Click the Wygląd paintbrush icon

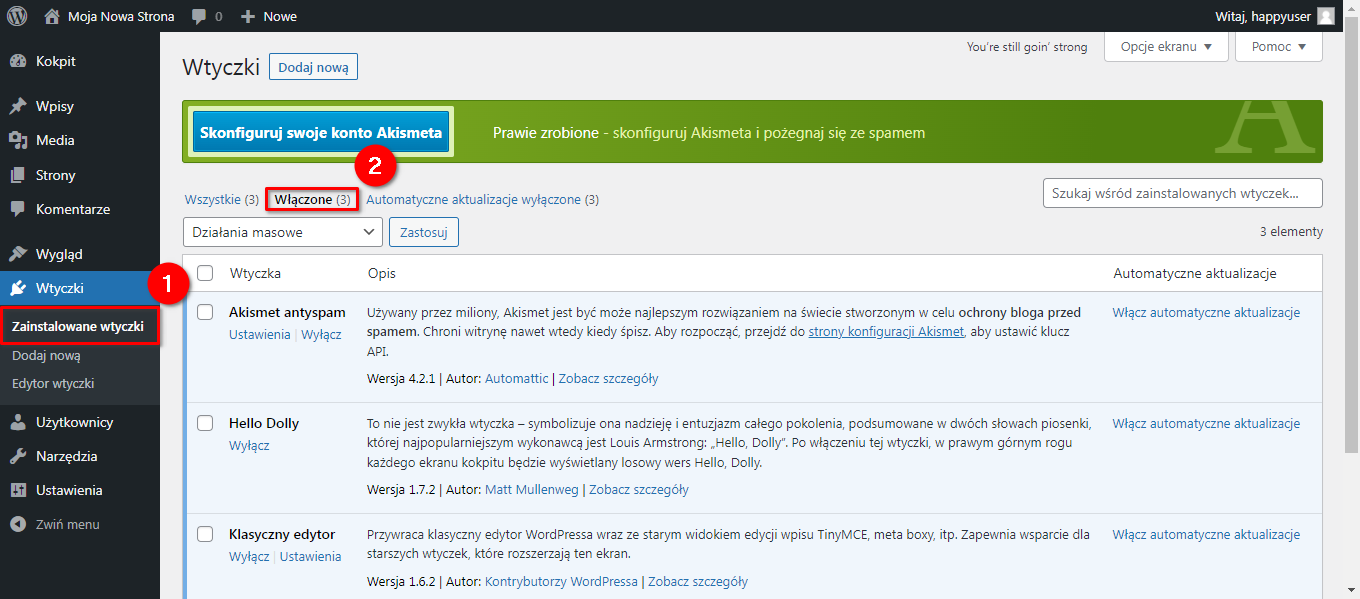pyautogui.click(x=18, y=254)
